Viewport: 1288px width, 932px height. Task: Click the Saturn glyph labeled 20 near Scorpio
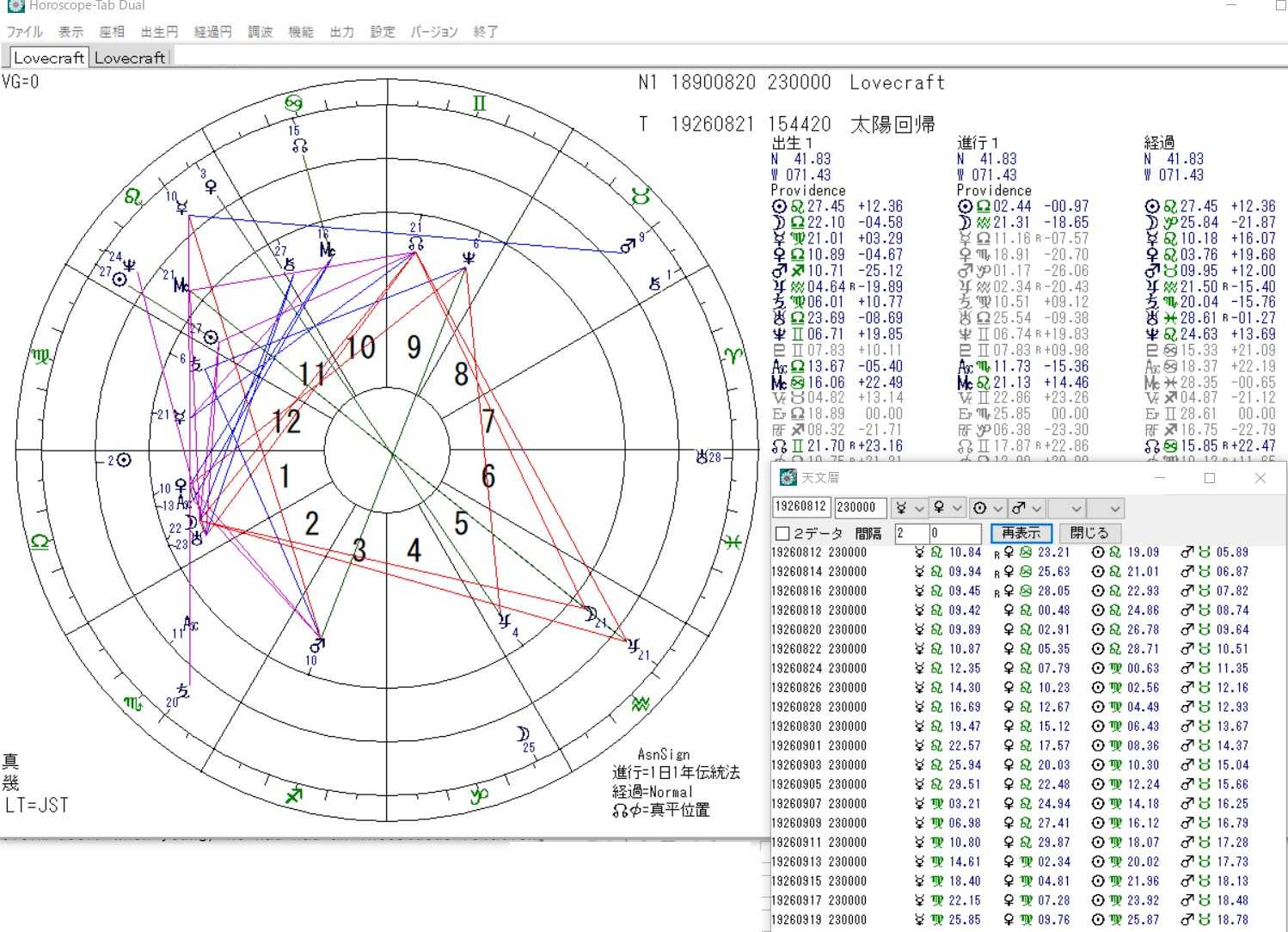pos(182,690)
